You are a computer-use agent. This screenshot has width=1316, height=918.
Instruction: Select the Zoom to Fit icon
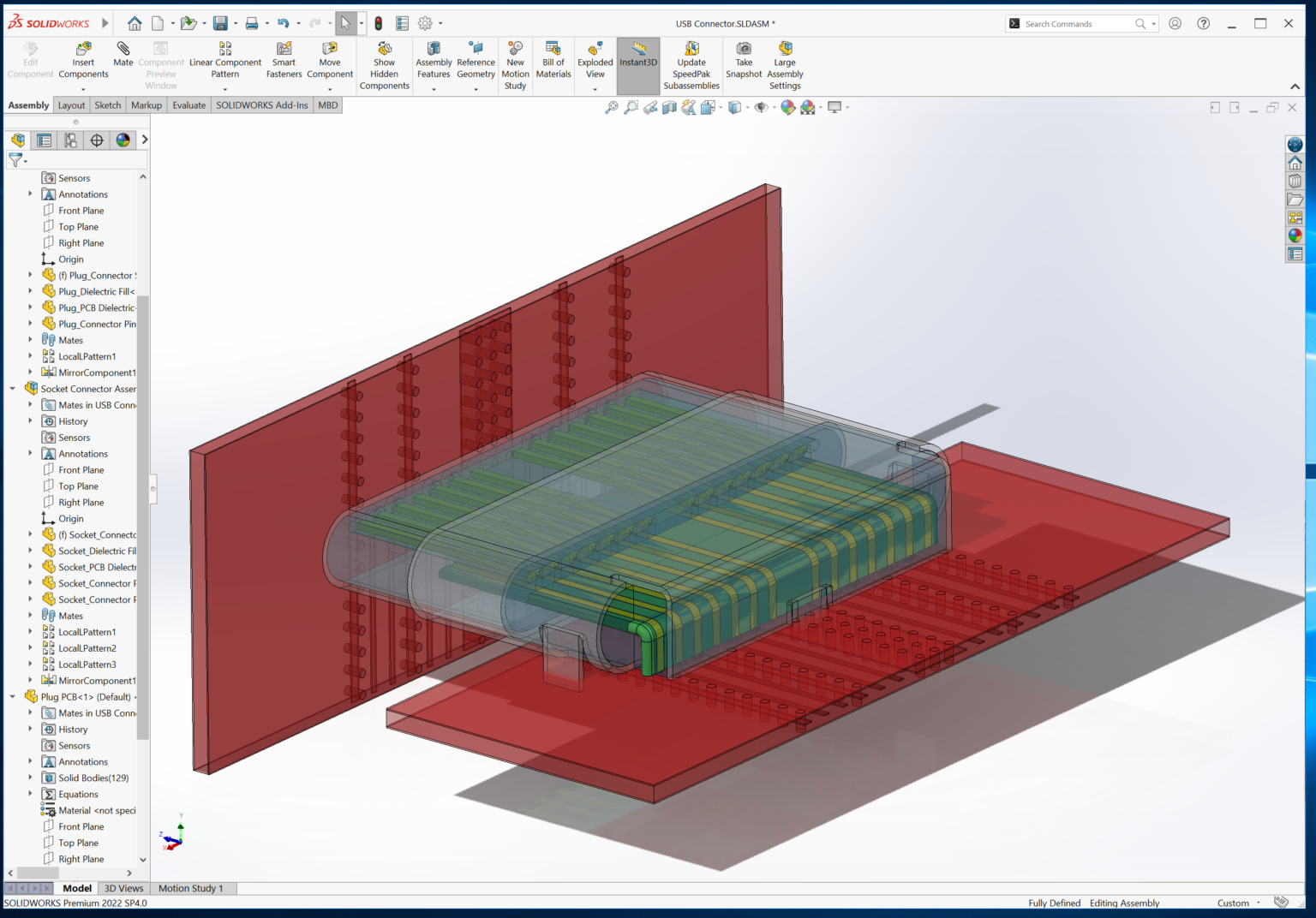point(612,107)
